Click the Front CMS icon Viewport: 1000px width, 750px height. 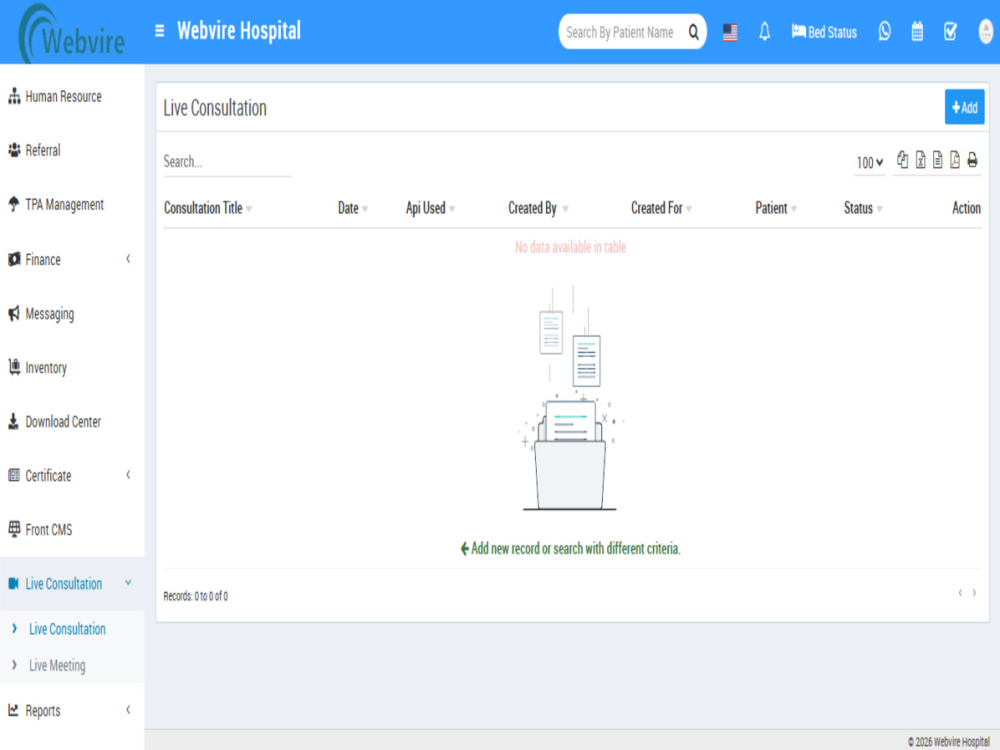14,529
